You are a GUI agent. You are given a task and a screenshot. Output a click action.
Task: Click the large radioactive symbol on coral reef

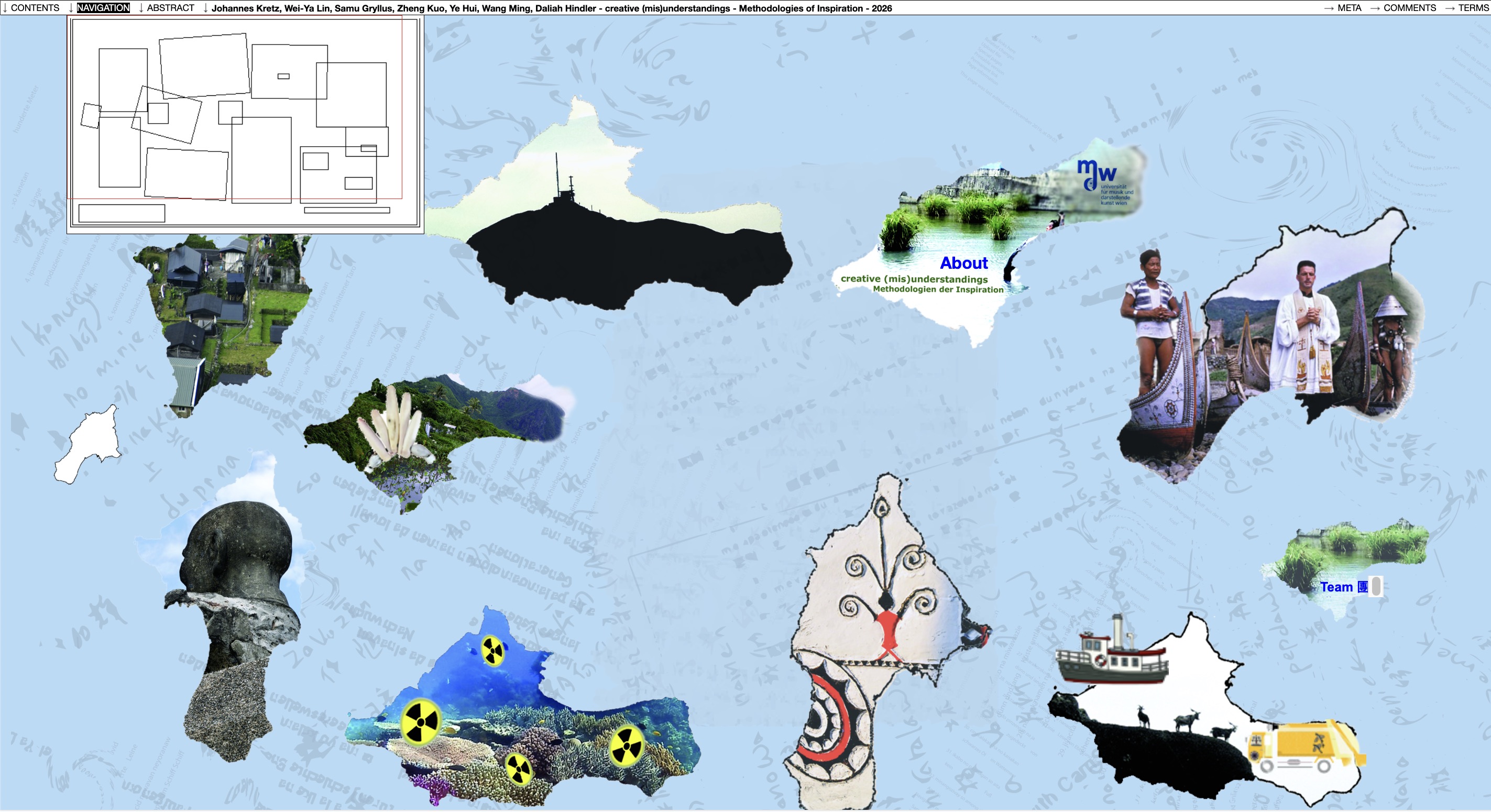tap(421, 722)
